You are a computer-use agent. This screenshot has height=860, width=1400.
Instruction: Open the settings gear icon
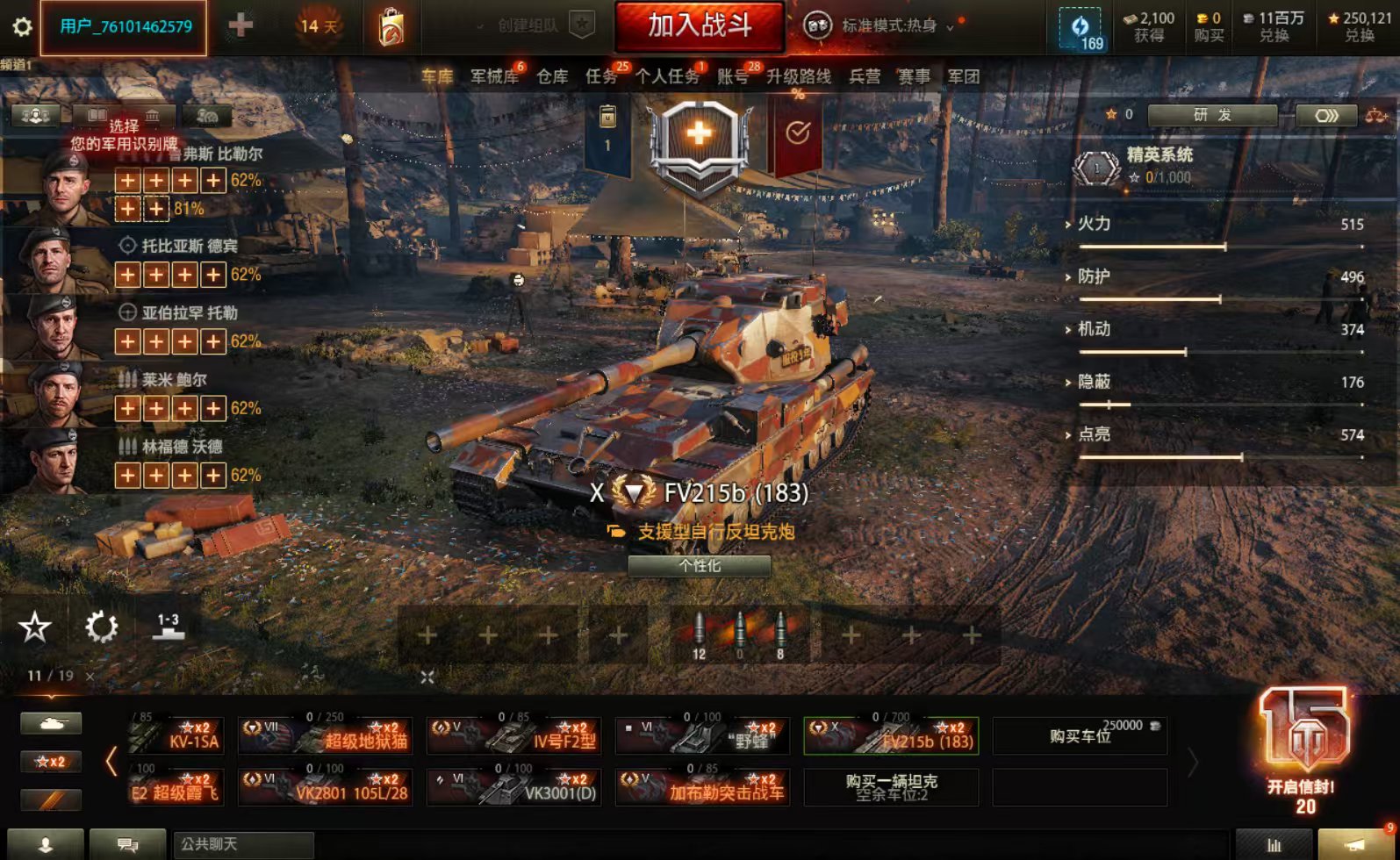pyautogui.click(x=22, y=26)
